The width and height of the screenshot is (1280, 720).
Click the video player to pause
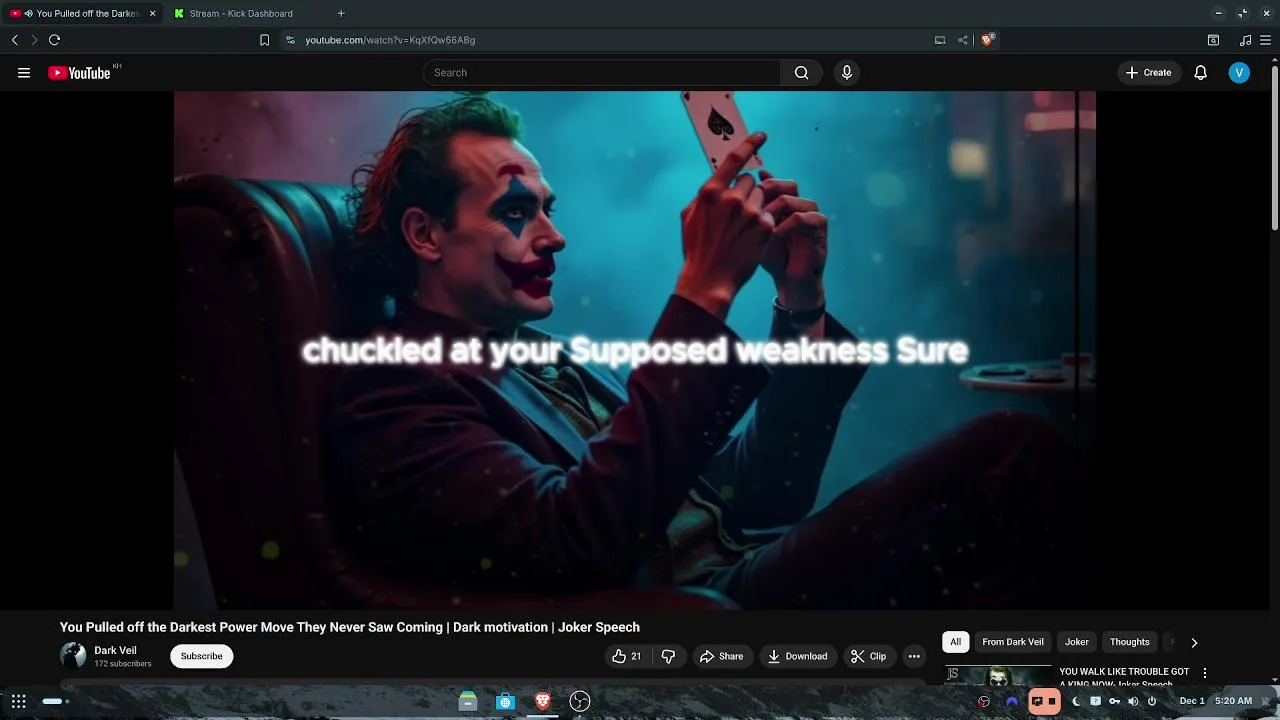point(635,350)
